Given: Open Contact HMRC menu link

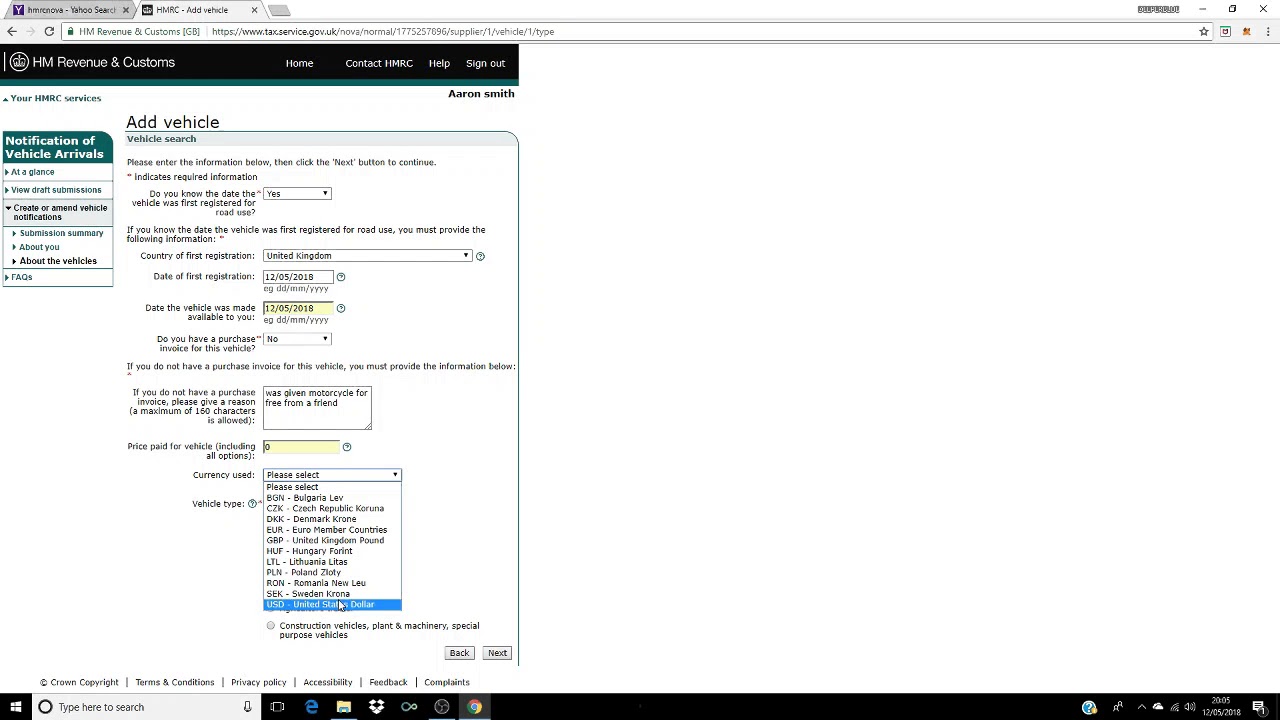Looking at the screenshot, I should point(379,63).
